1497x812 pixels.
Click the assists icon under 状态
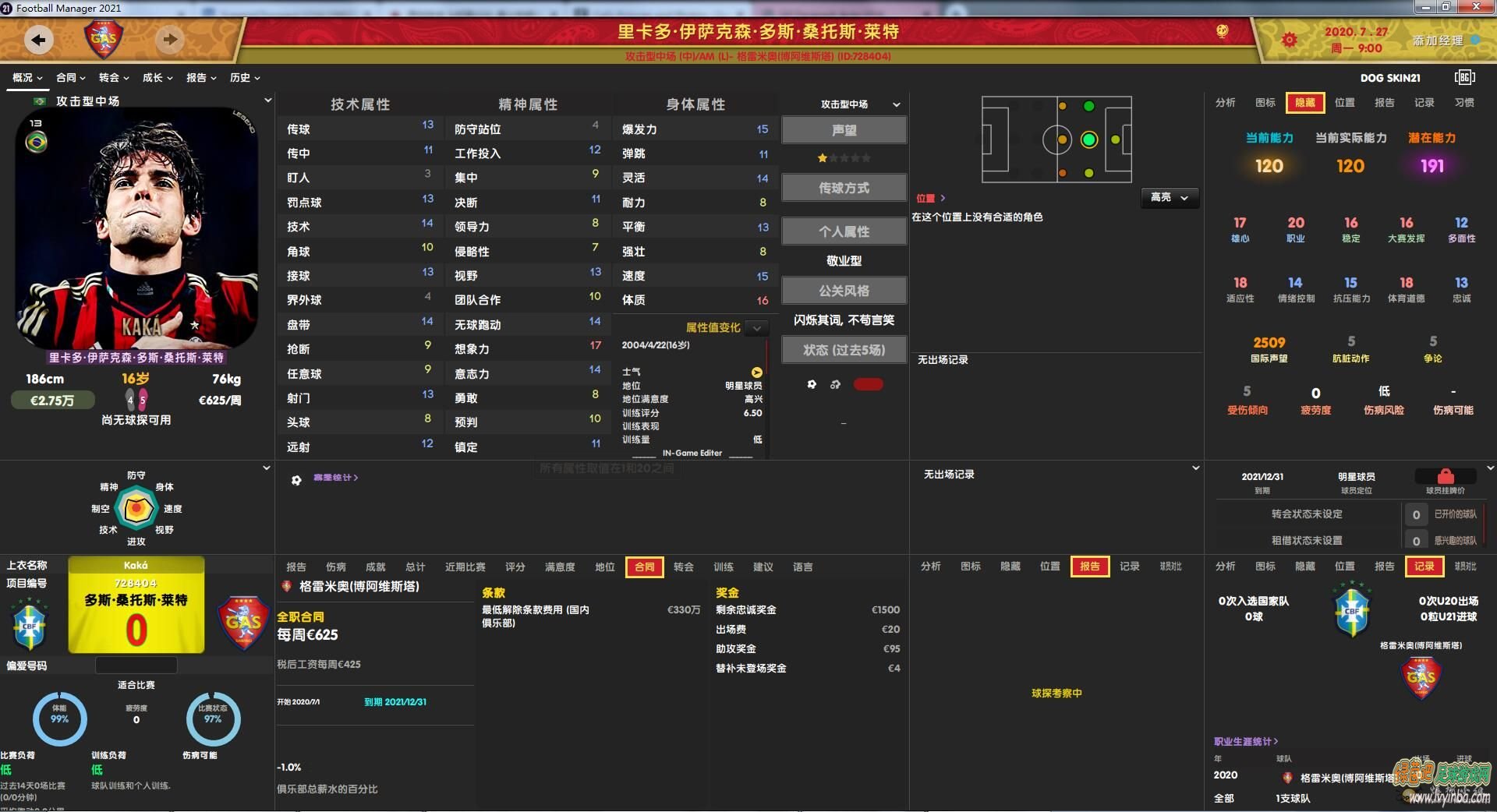coord(836,384)
